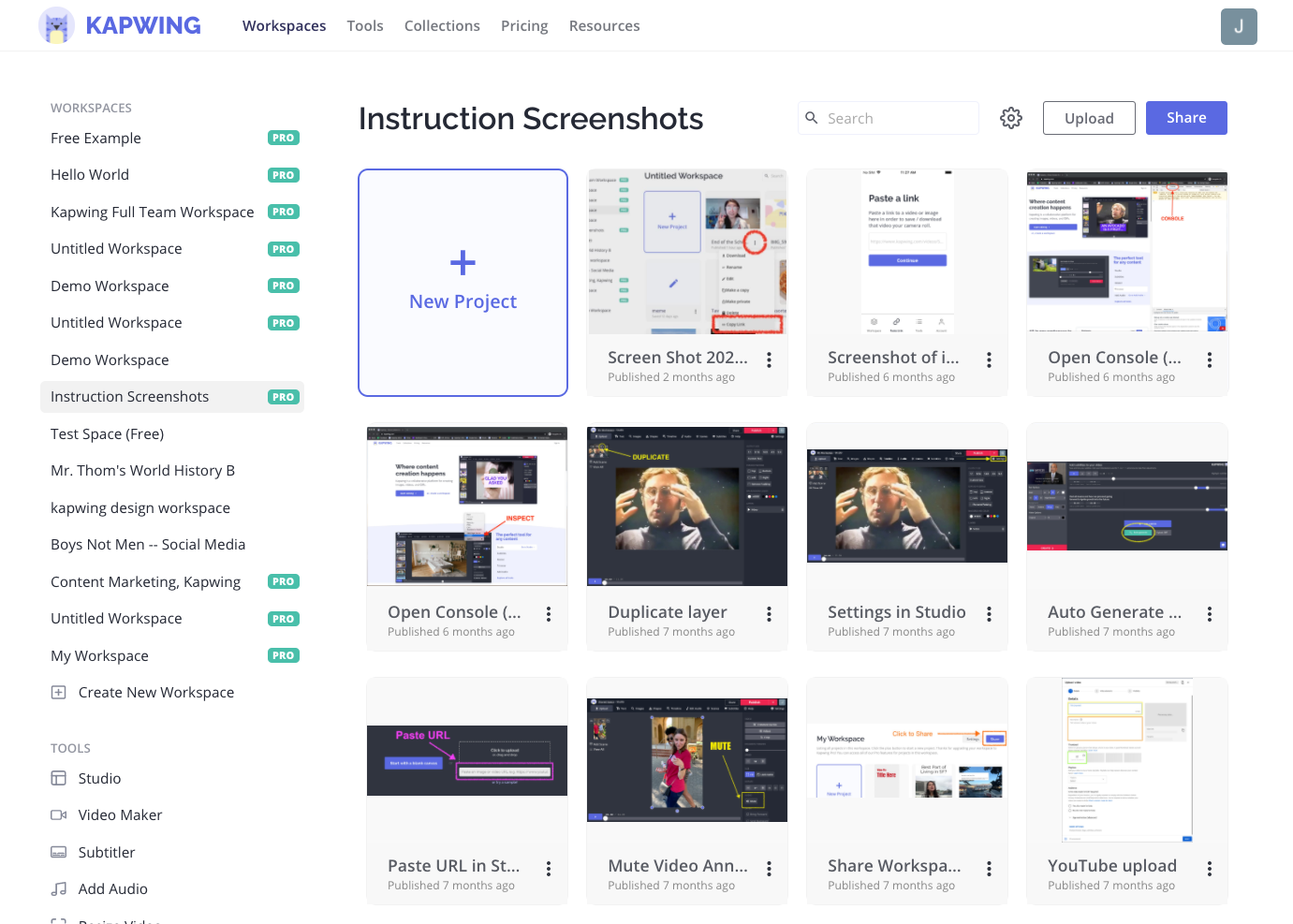Open the Tools menu in navbar

click(365, 26)
